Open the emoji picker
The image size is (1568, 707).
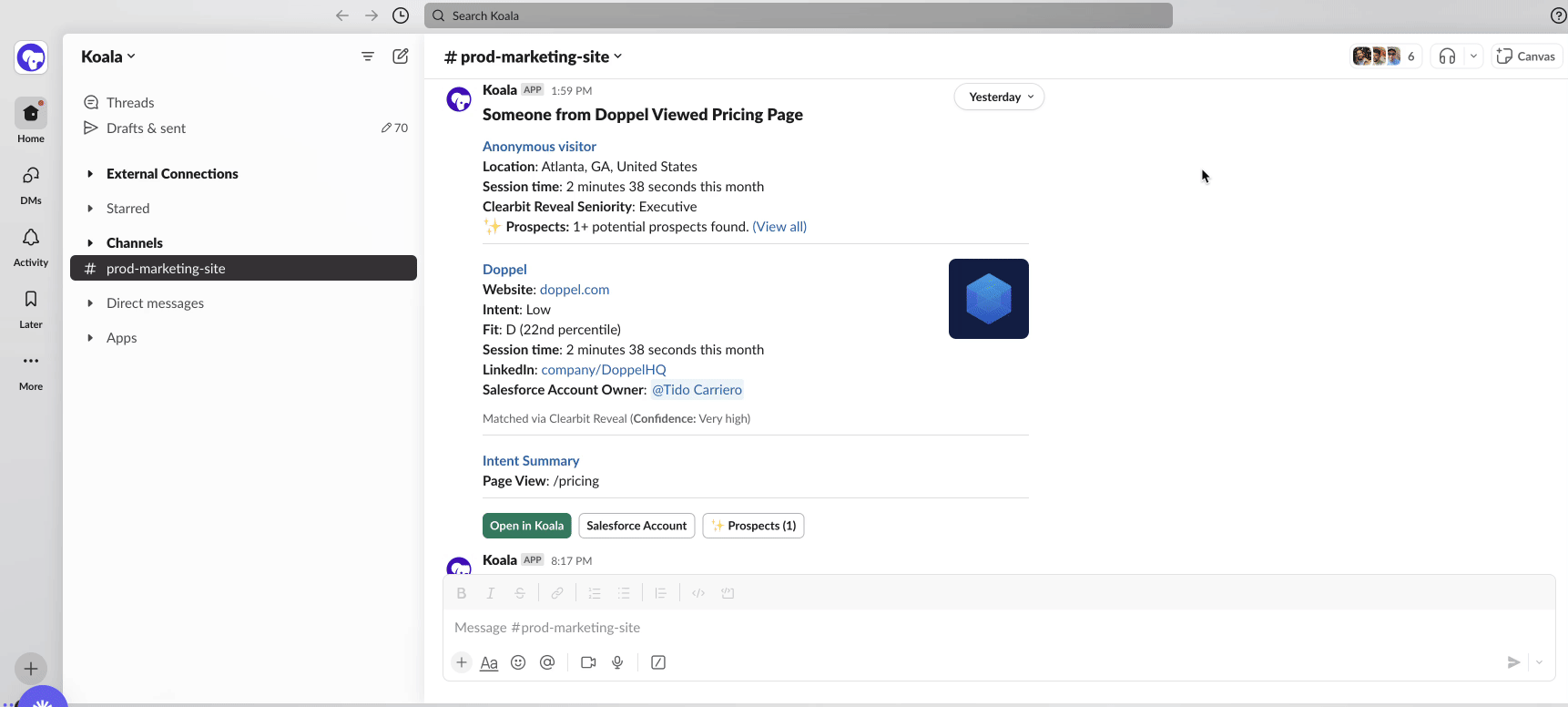(x=518, y=662)
